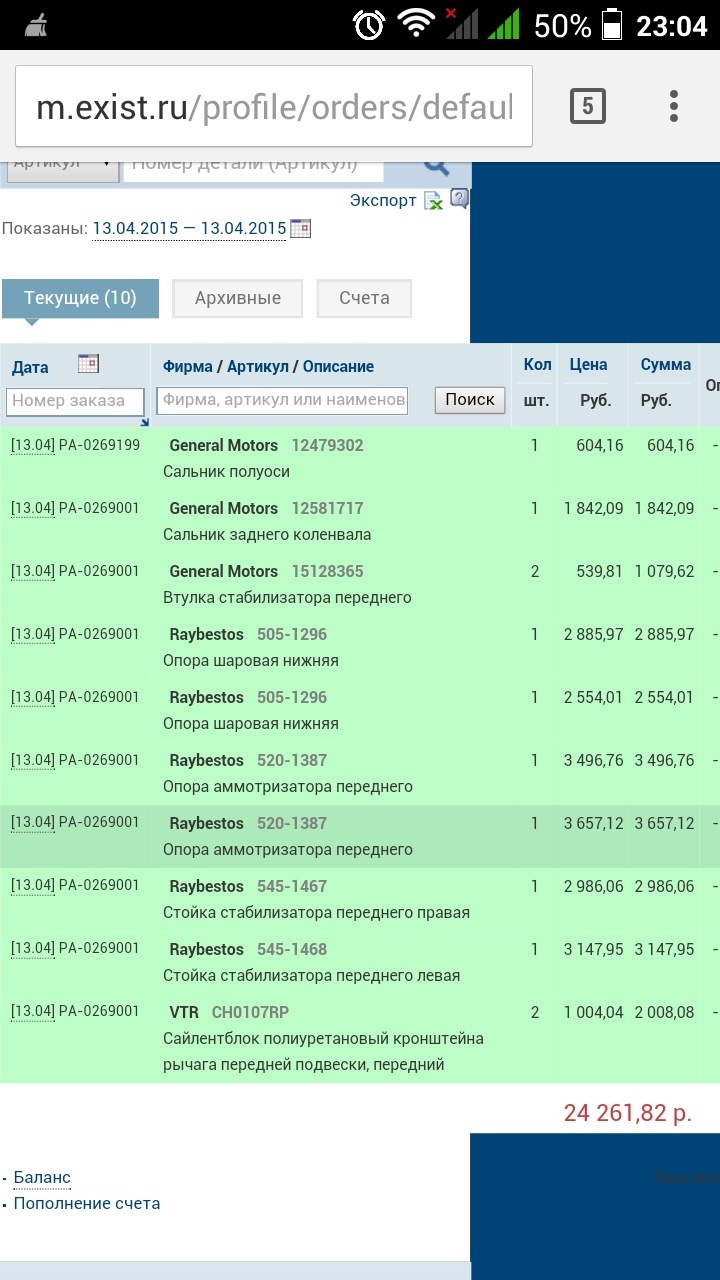This screenshot has height=1280, width=720.
Task: Open the Баланс link
Action: [42, 1177]
